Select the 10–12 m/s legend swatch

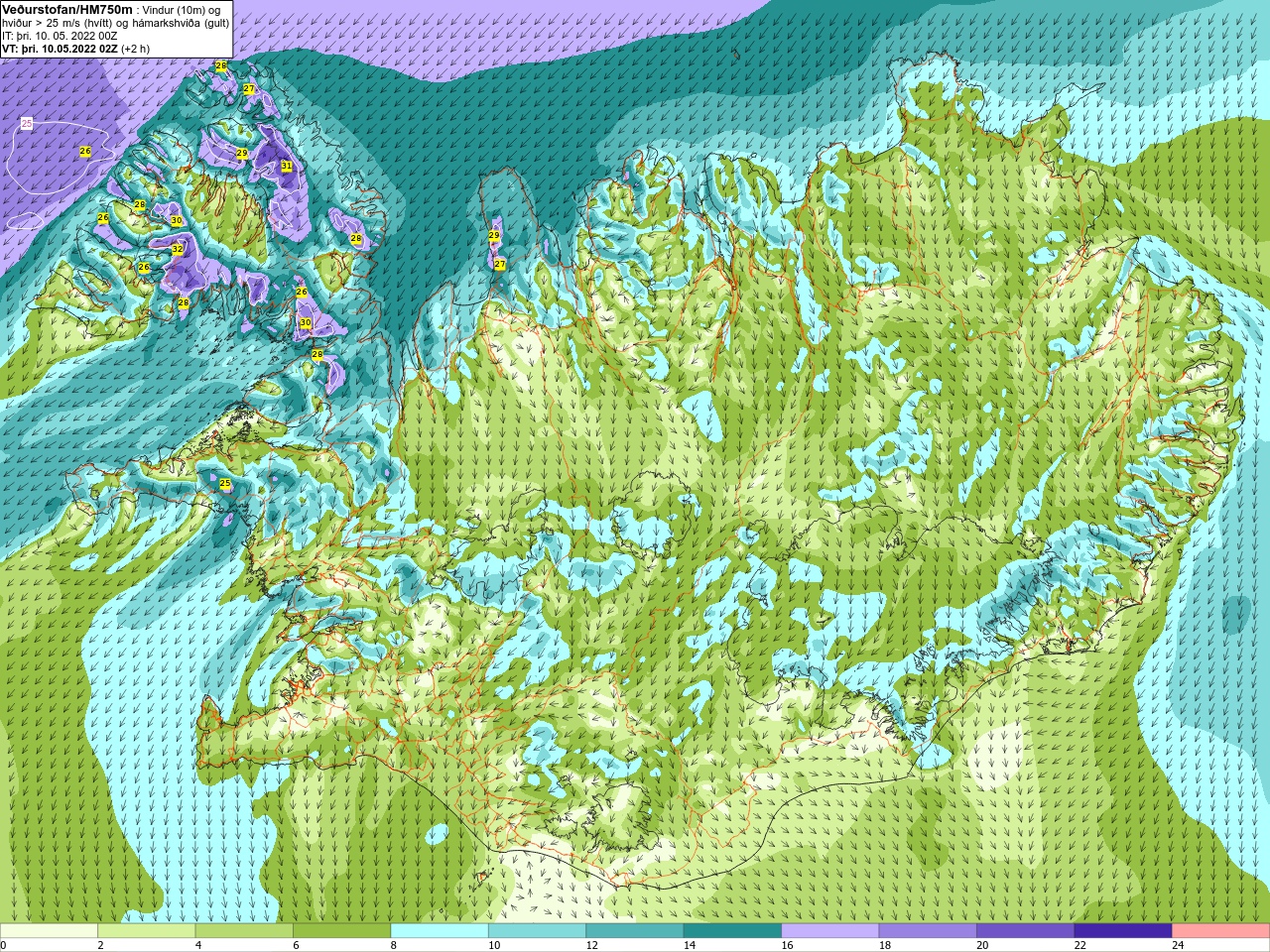pyautogui.click(x=537, y=931)
